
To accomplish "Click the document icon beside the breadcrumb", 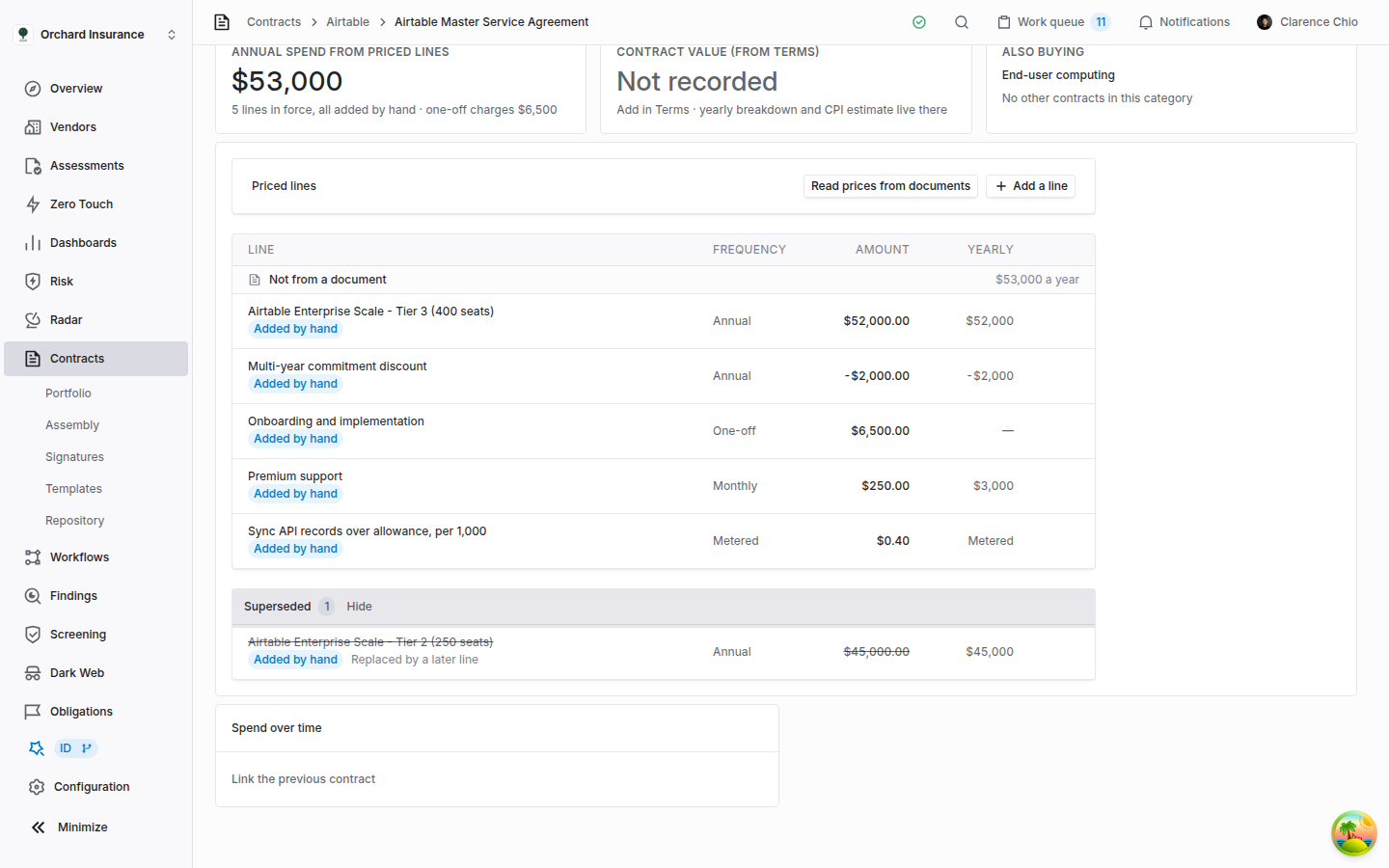I will click(222, 22).
